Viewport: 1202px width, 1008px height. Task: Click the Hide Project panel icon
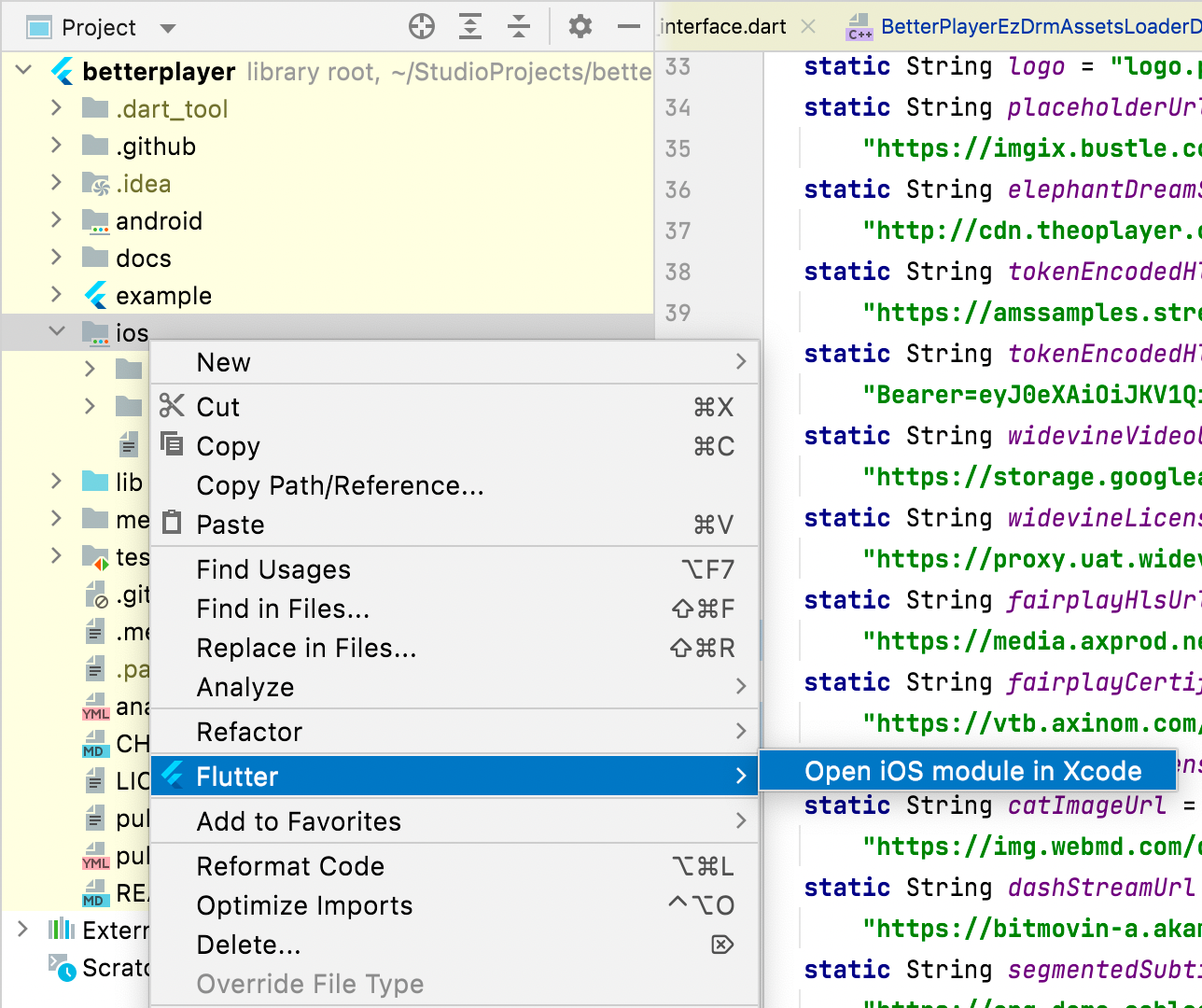tap(629, 26)
